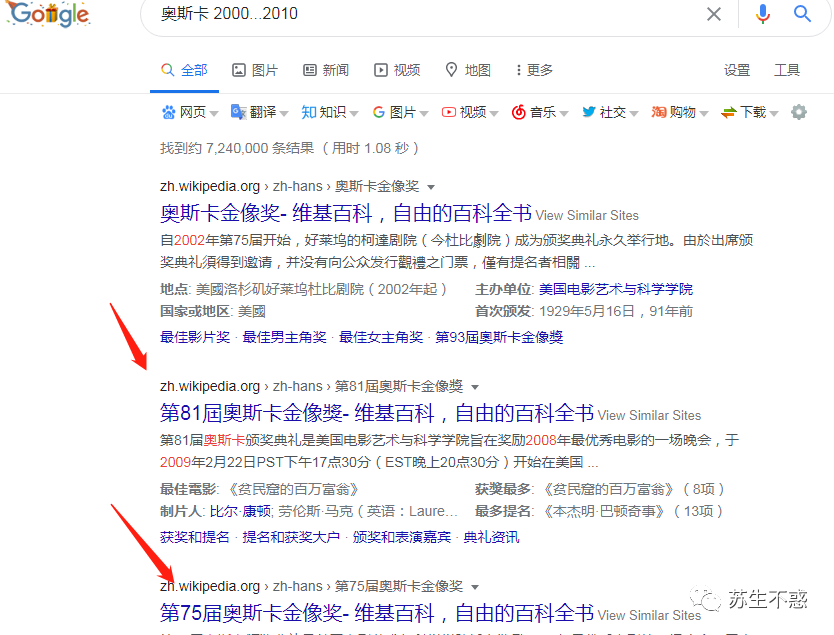Open the 最佳影片奖 sitelink
This screenshot has height=635, width=834.
195,337
